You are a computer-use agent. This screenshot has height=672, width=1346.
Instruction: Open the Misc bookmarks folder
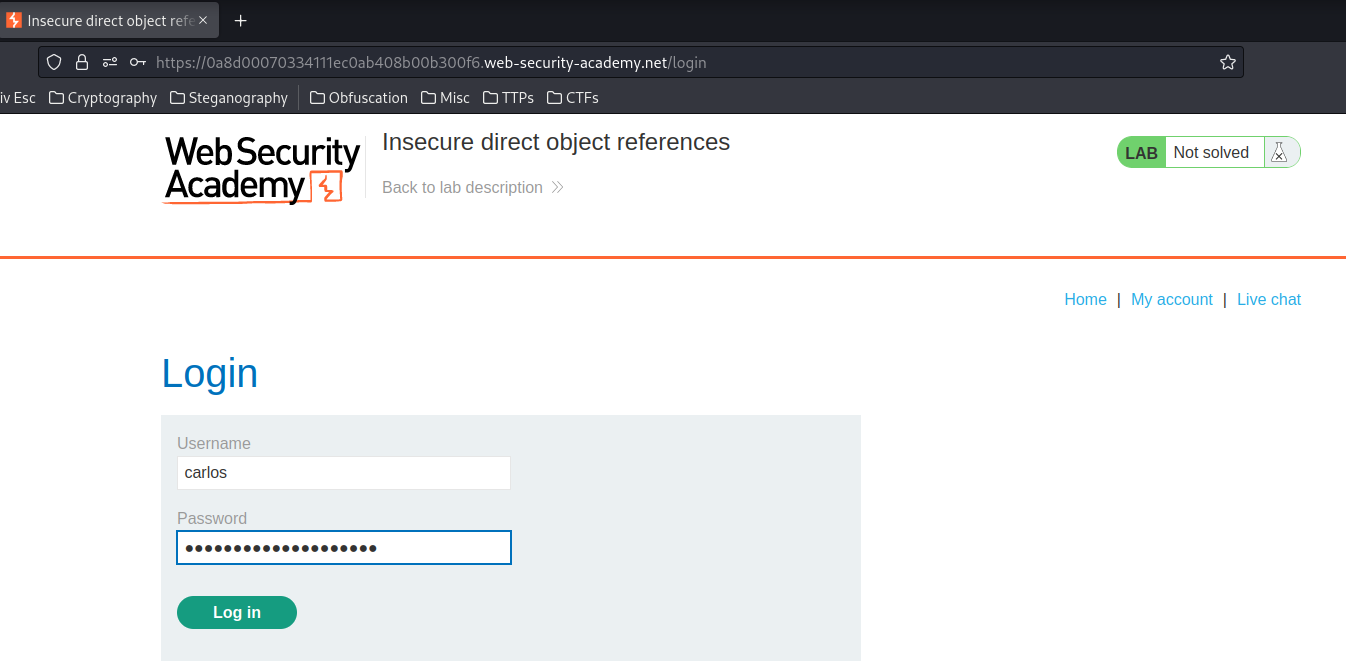pos(445,98)
